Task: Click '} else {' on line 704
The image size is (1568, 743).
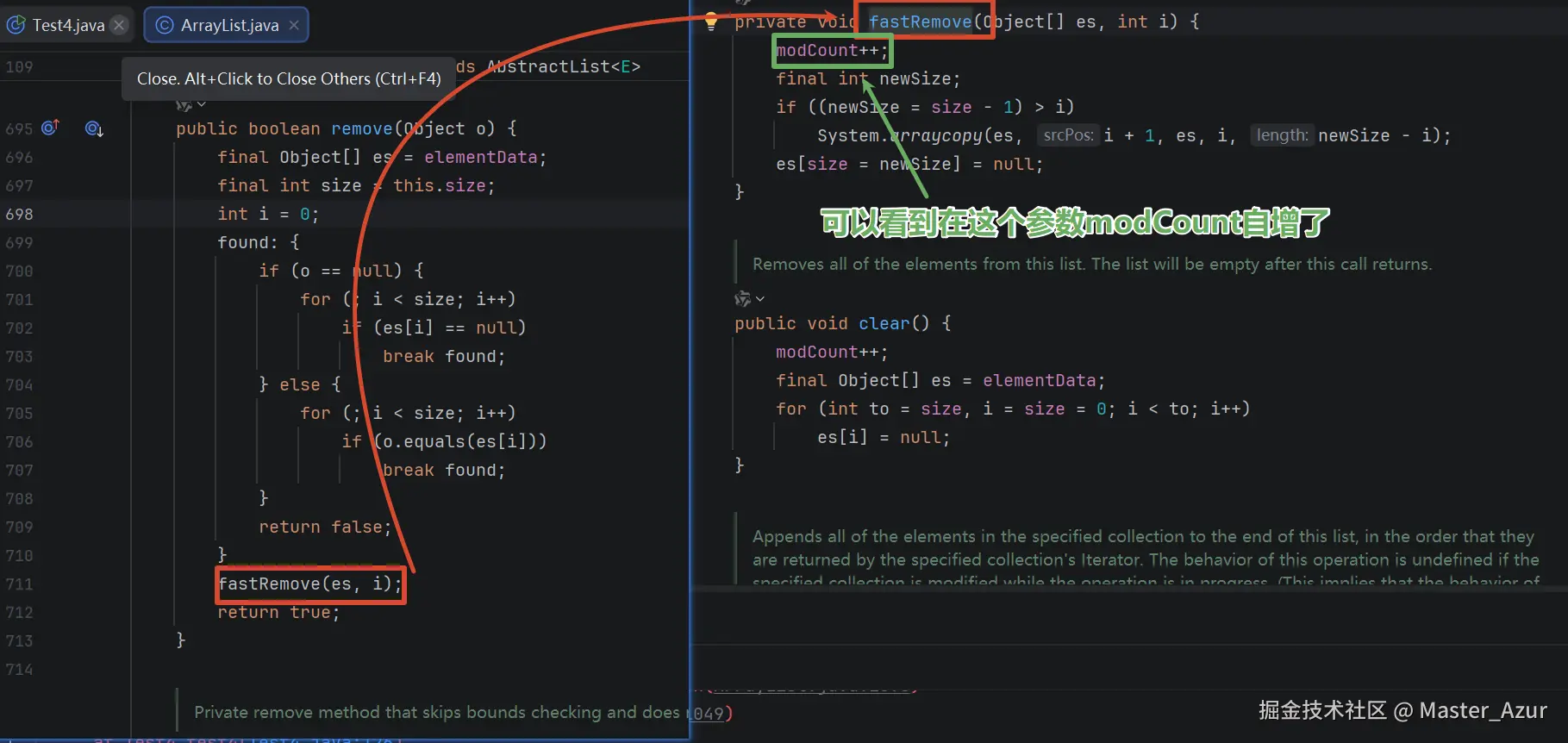Action: pos(300,384)
